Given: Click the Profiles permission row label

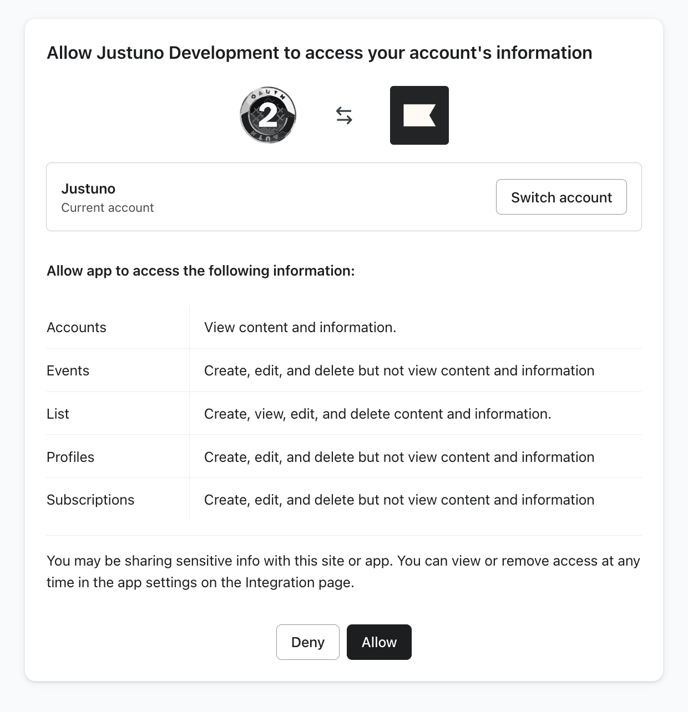Looking at the screenshot, I should [x=70, y=457].
